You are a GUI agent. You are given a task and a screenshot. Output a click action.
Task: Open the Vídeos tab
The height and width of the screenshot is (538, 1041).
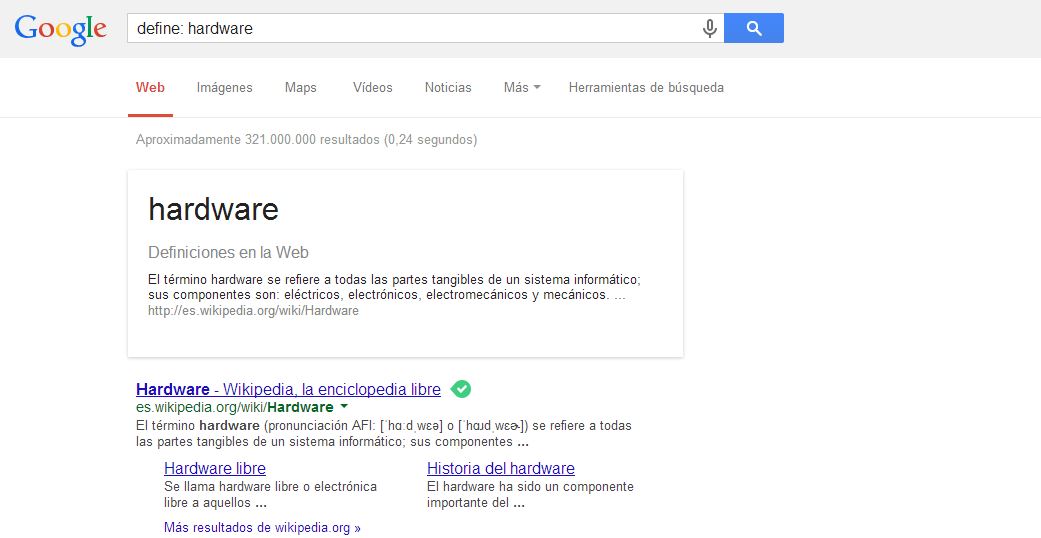(372, 88)
